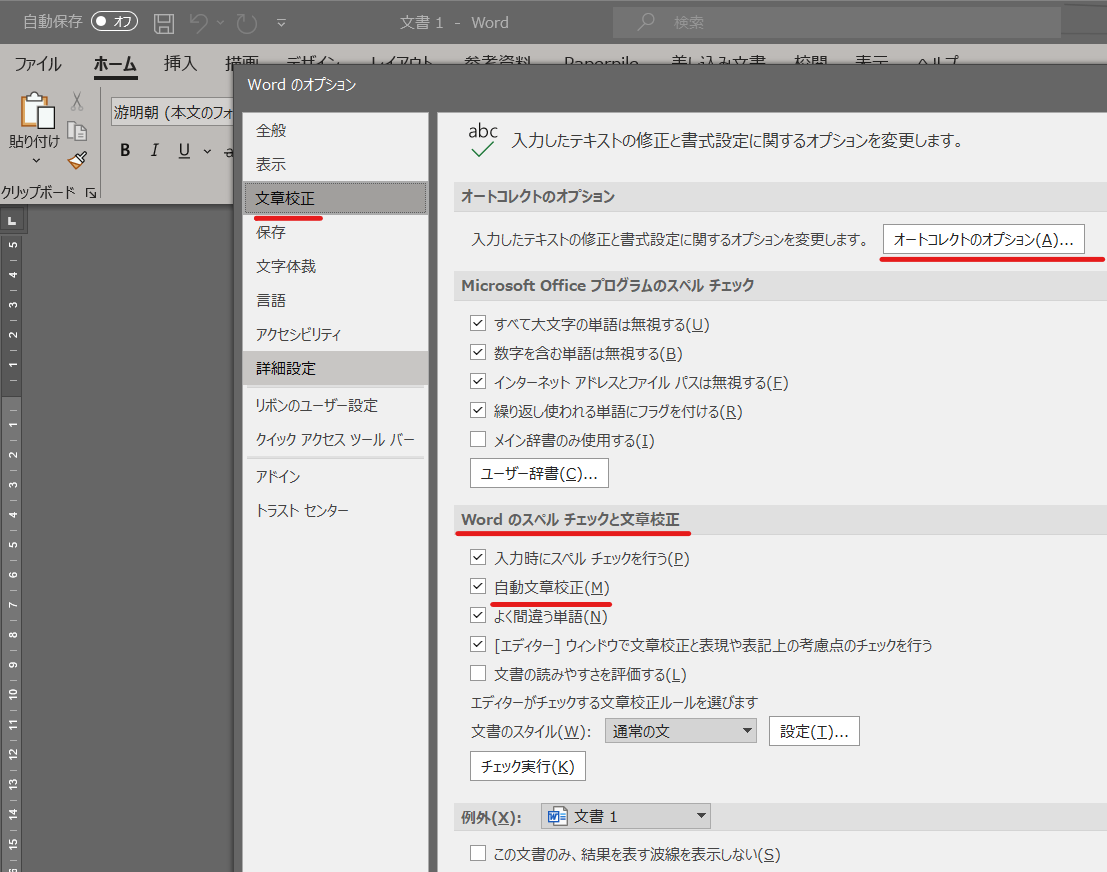Uncheck 自動文章校正 checkbox

(x=478, y=586)
